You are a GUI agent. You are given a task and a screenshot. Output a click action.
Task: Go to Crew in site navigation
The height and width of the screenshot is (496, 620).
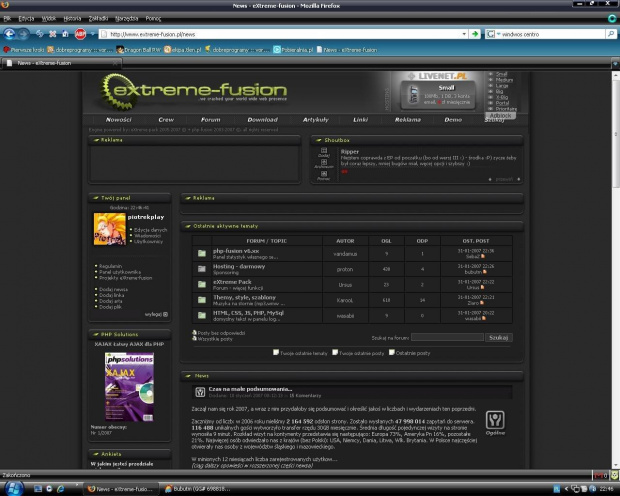(166, 119)
